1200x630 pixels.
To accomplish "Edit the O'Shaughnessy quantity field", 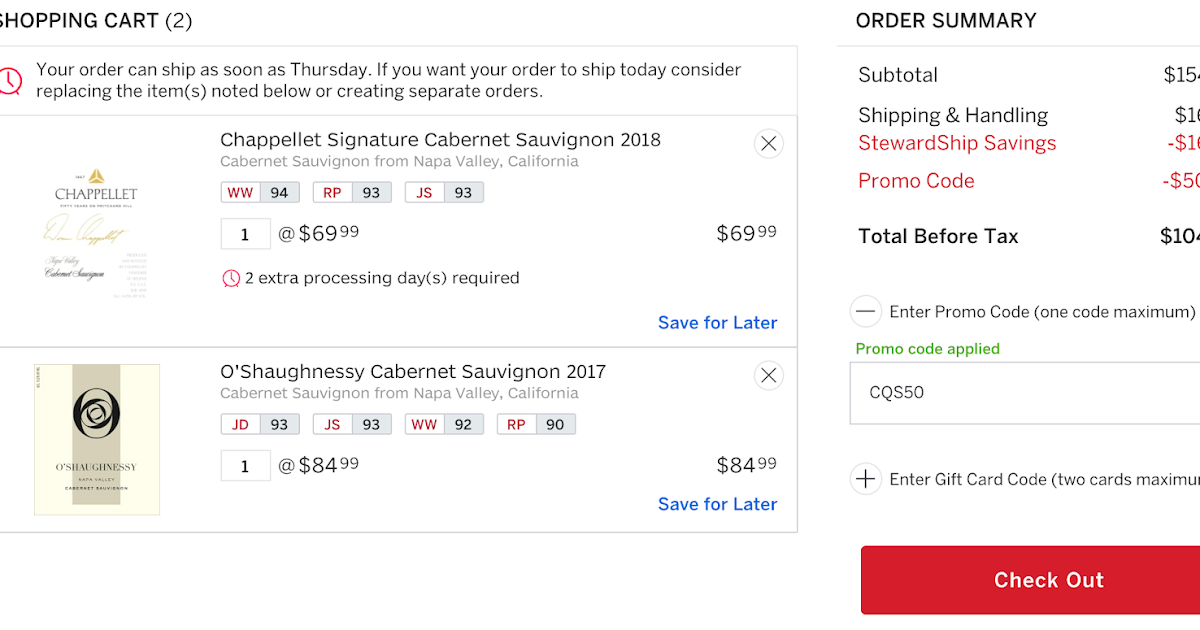I will (245, 466).
